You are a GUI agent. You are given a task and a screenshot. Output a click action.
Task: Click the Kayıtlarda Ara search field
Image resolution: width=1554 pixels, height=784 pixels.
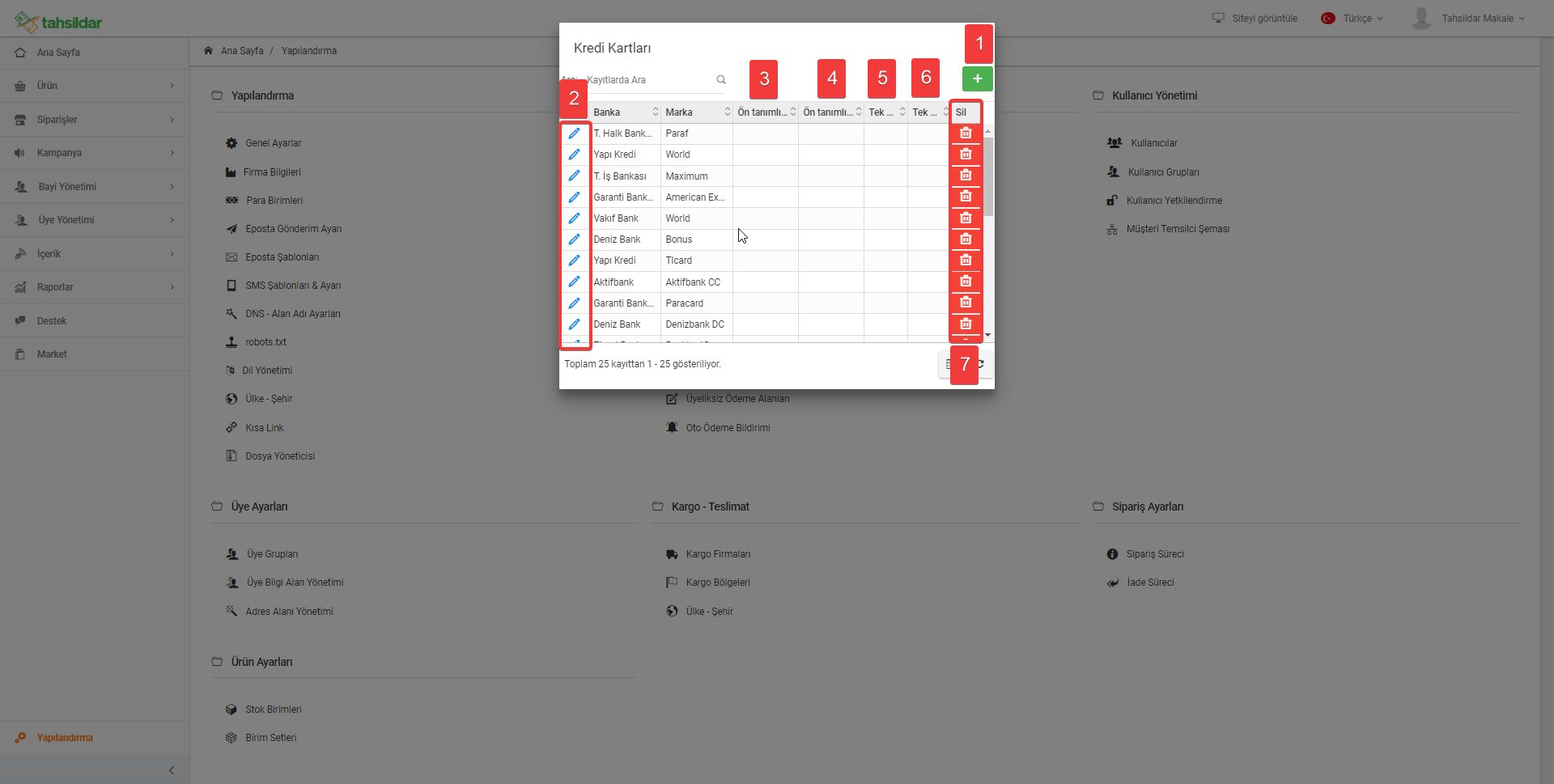(x=650, y=80)
